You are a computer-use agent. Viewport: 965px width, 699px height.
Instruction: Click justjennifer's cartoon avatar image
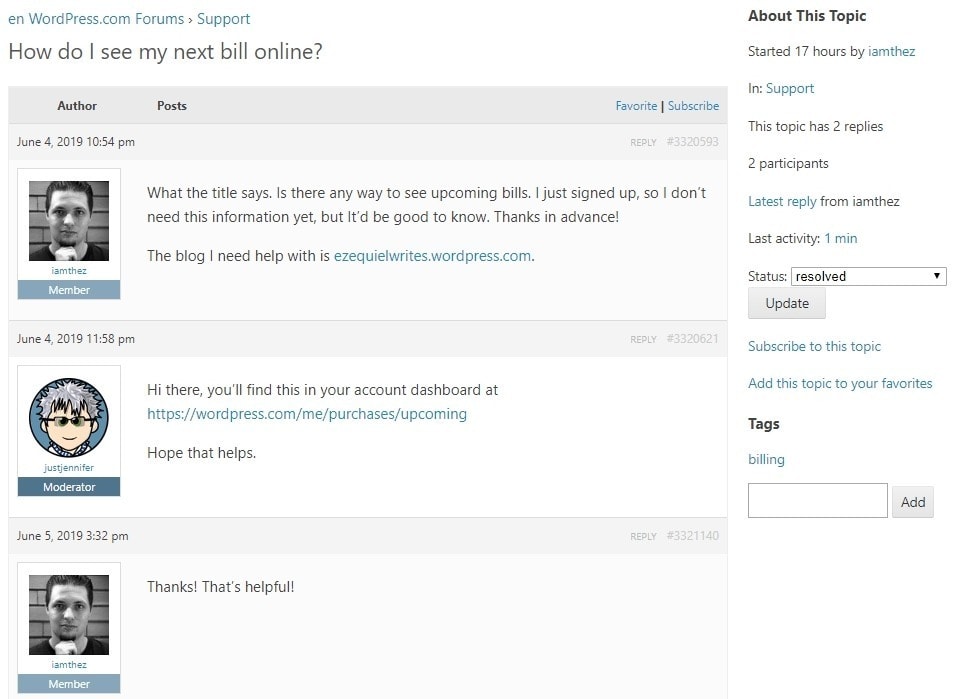tap(69, 418)
